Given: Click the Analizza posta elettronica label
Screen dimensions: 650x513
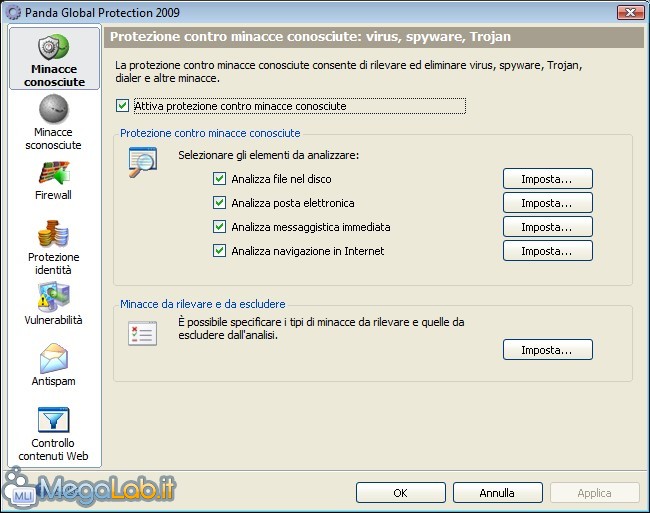Looking at the screenshot, I should 293,203.
